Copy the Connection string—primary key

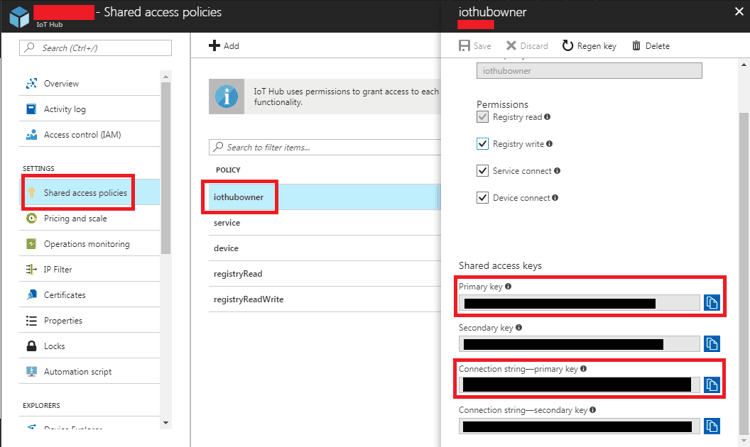pyautogui.click(x=712, y=384)
